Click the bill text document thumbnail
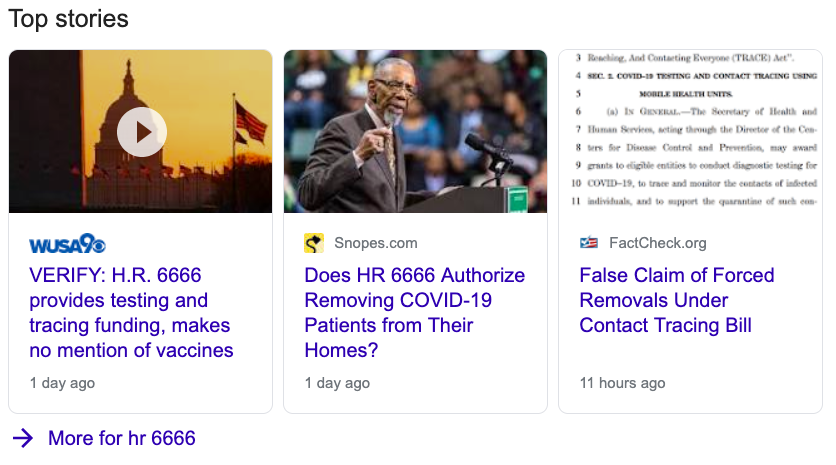 pyautogui.click(x=690, y=131)
